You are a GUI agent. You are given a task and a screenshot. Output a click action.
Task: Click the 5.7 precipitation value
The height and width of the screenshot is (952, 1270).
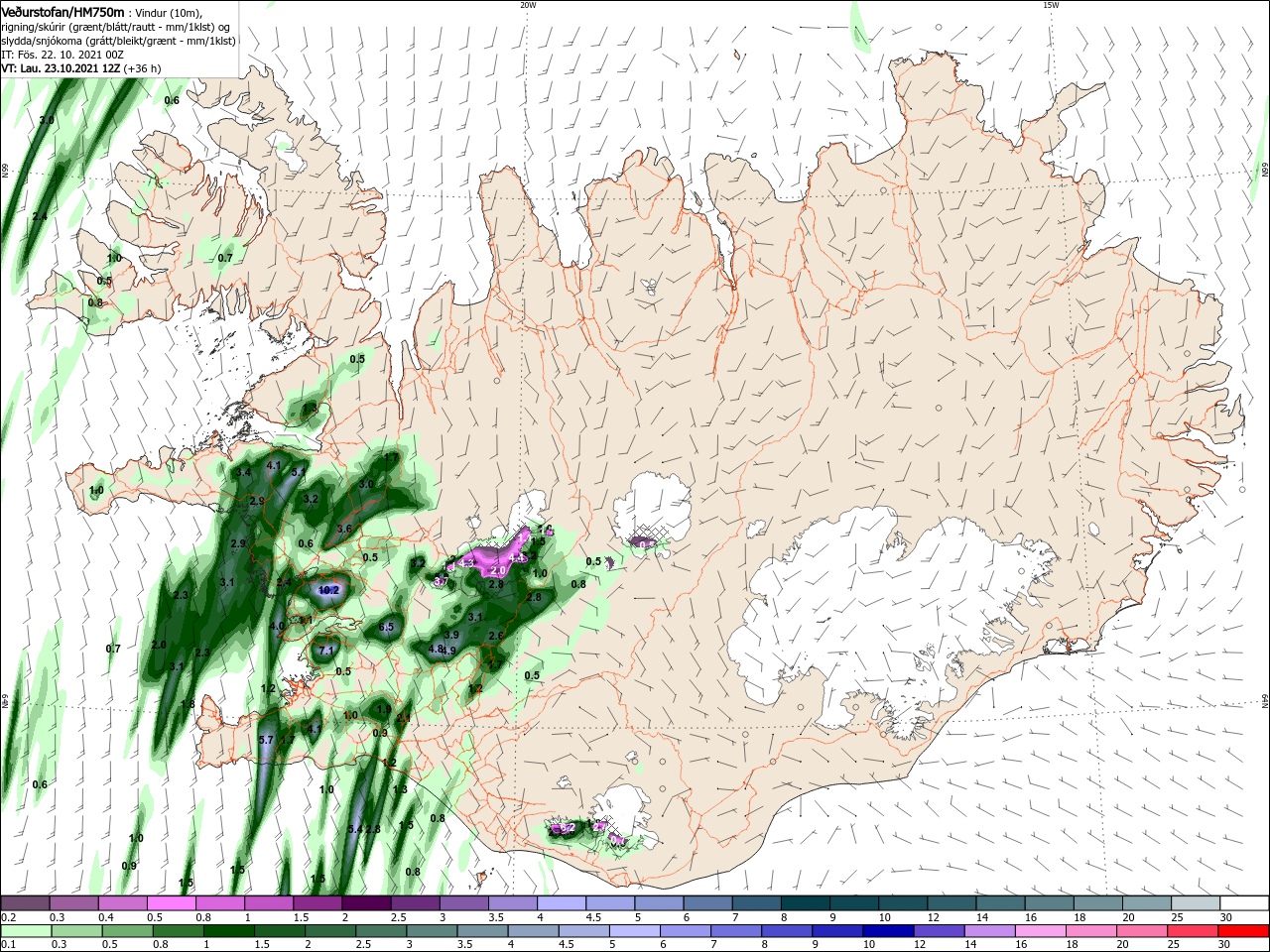click(266, 740)
